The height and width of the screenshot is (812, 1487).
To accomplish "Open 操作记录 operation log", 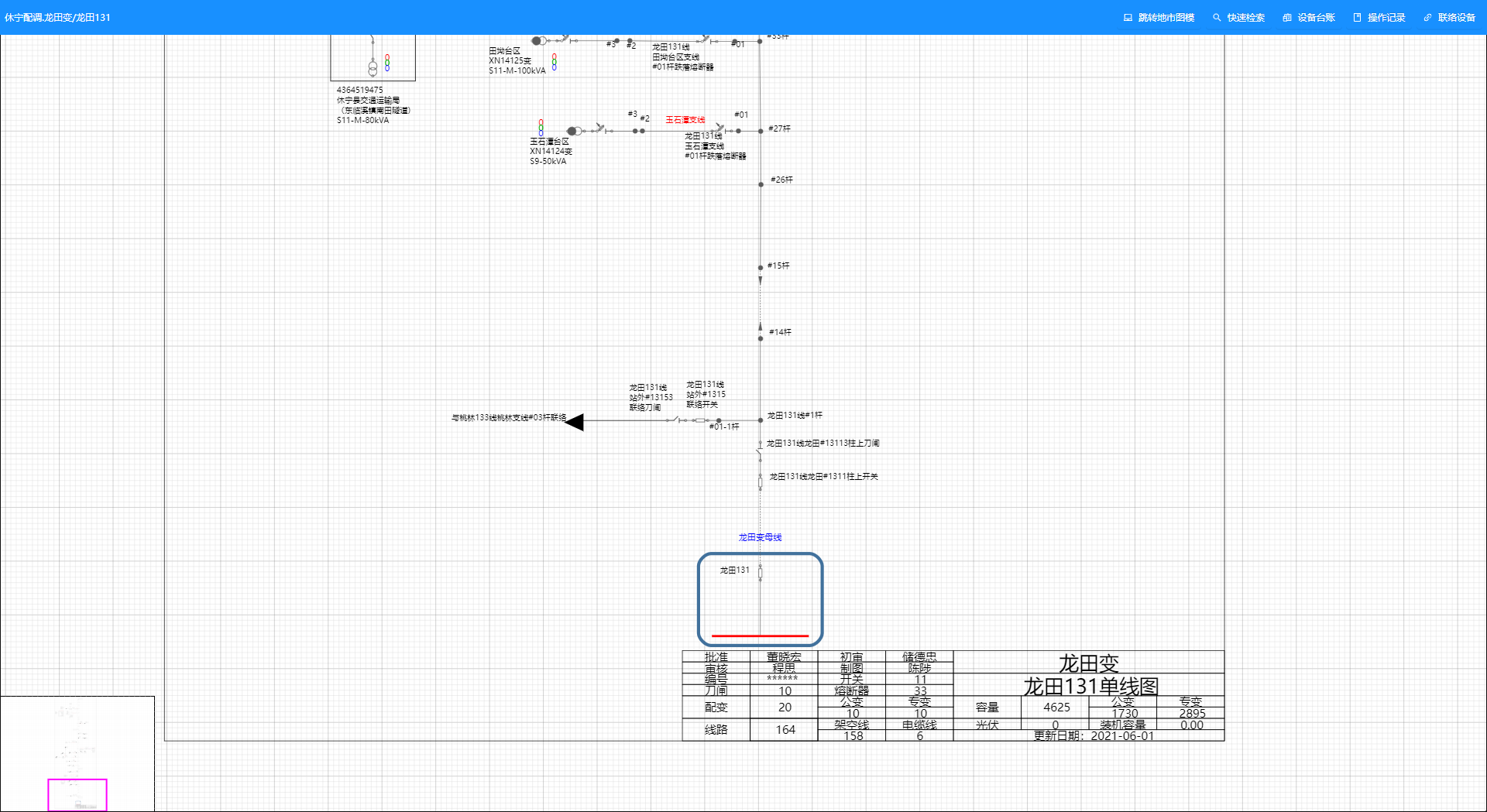I will [1379, 17].
